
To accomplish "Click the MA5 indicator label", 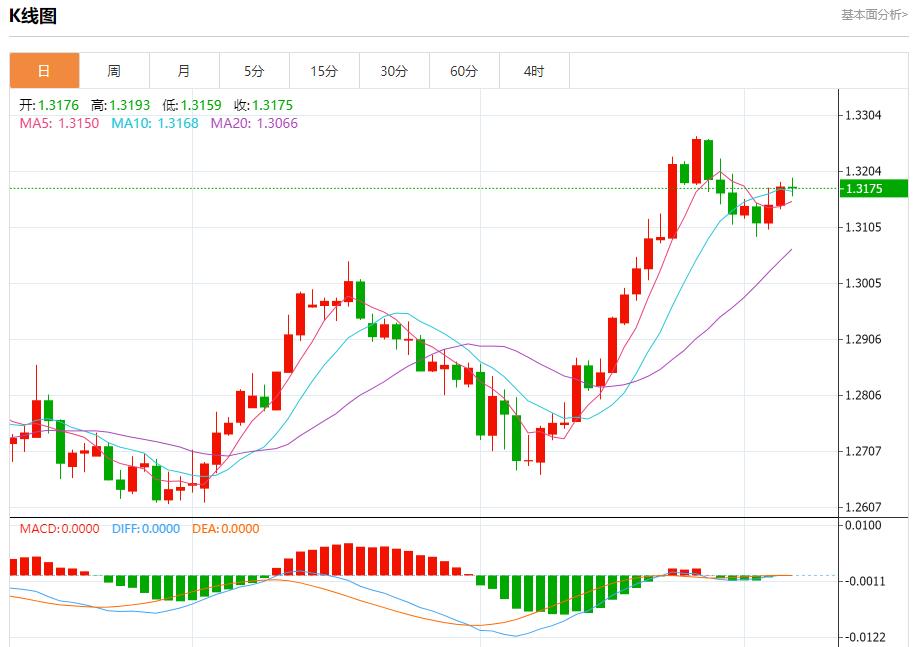I will click(59, 123).
